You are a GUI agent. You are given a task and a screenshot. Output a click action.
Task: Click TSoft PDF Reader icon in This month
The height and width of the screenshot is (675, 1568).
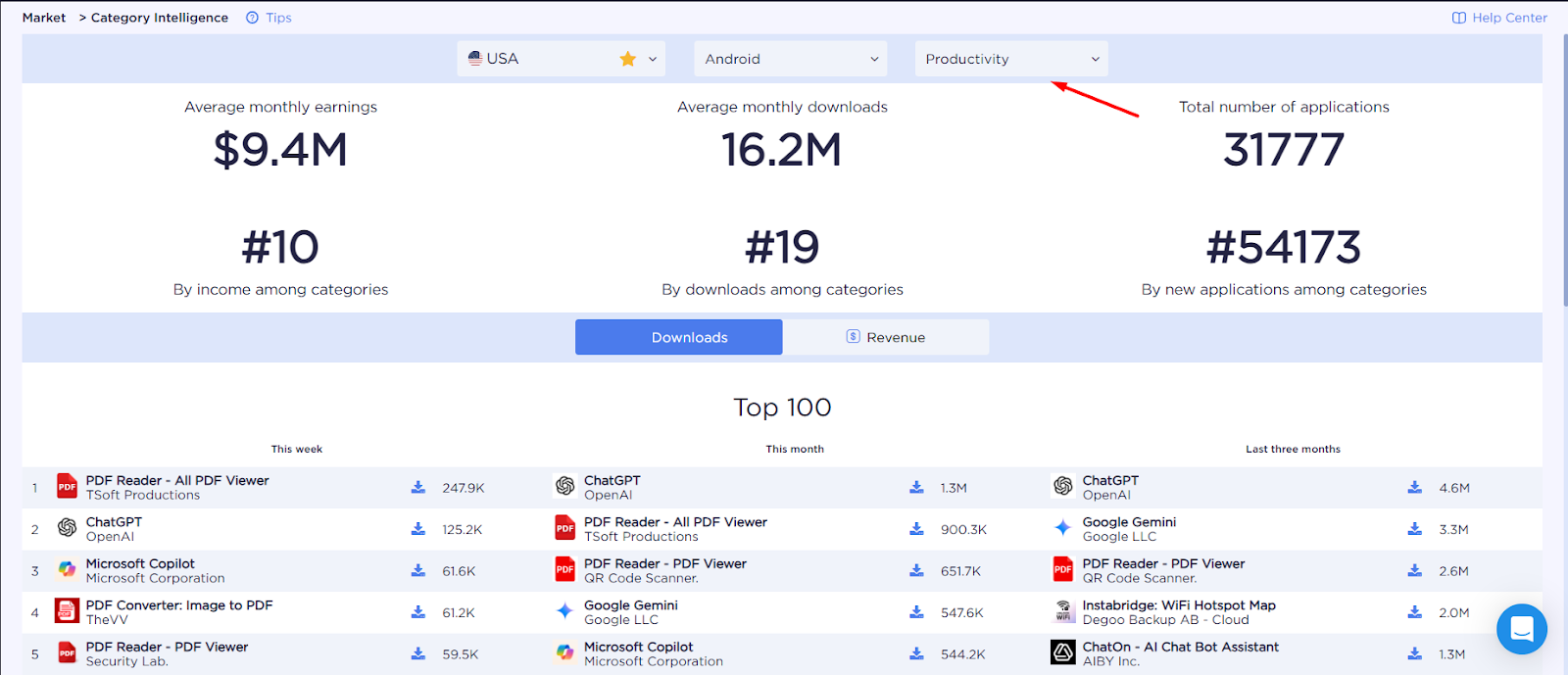(x=564, y=529)
